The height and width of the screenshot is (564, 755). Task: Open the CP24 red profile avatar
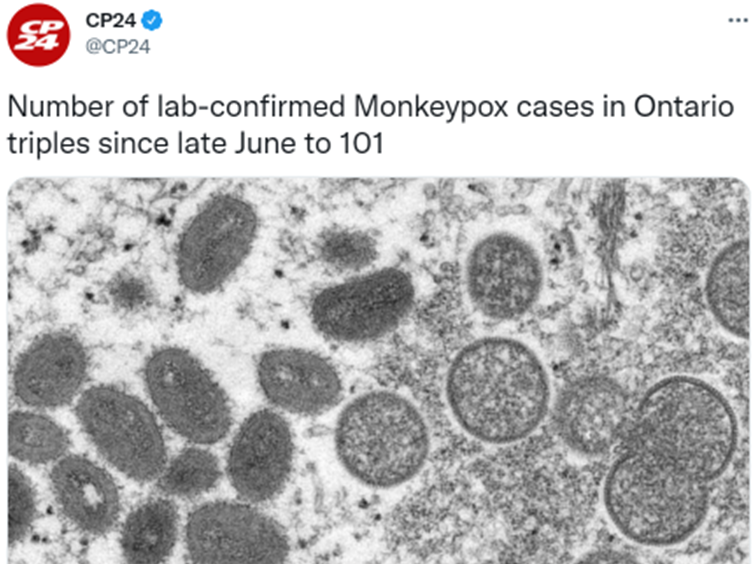[39, 35]
